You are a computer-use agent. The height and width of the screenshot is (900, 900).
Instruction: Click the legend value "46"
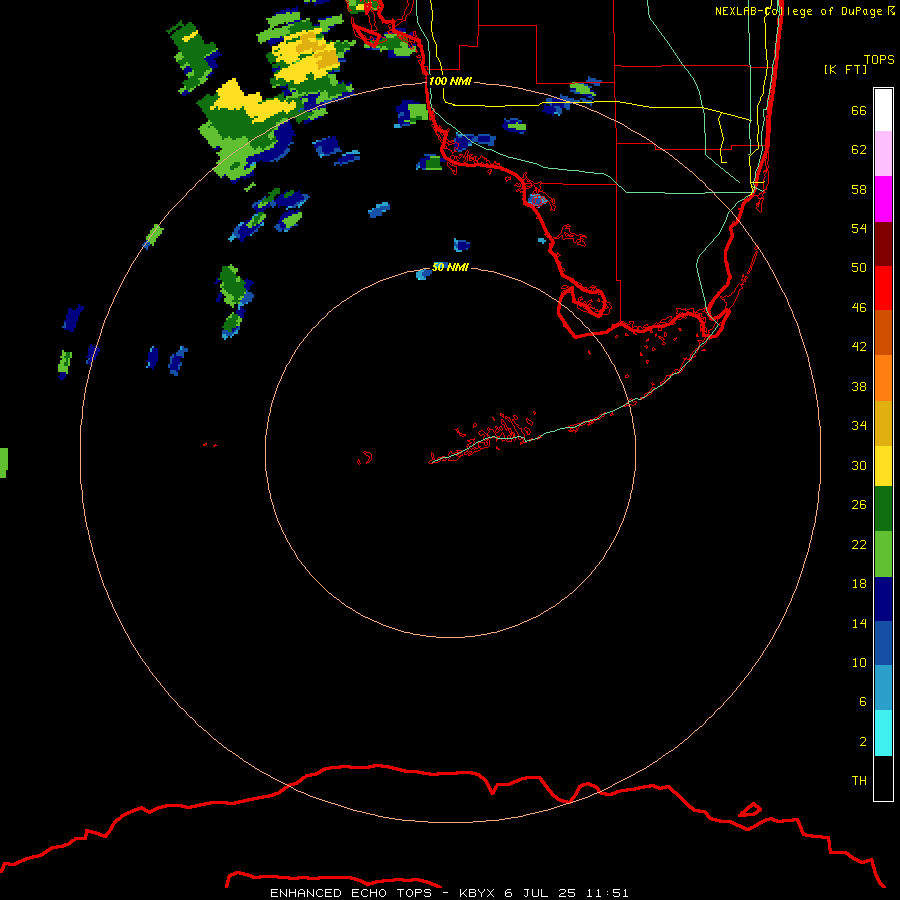point(859,307)
